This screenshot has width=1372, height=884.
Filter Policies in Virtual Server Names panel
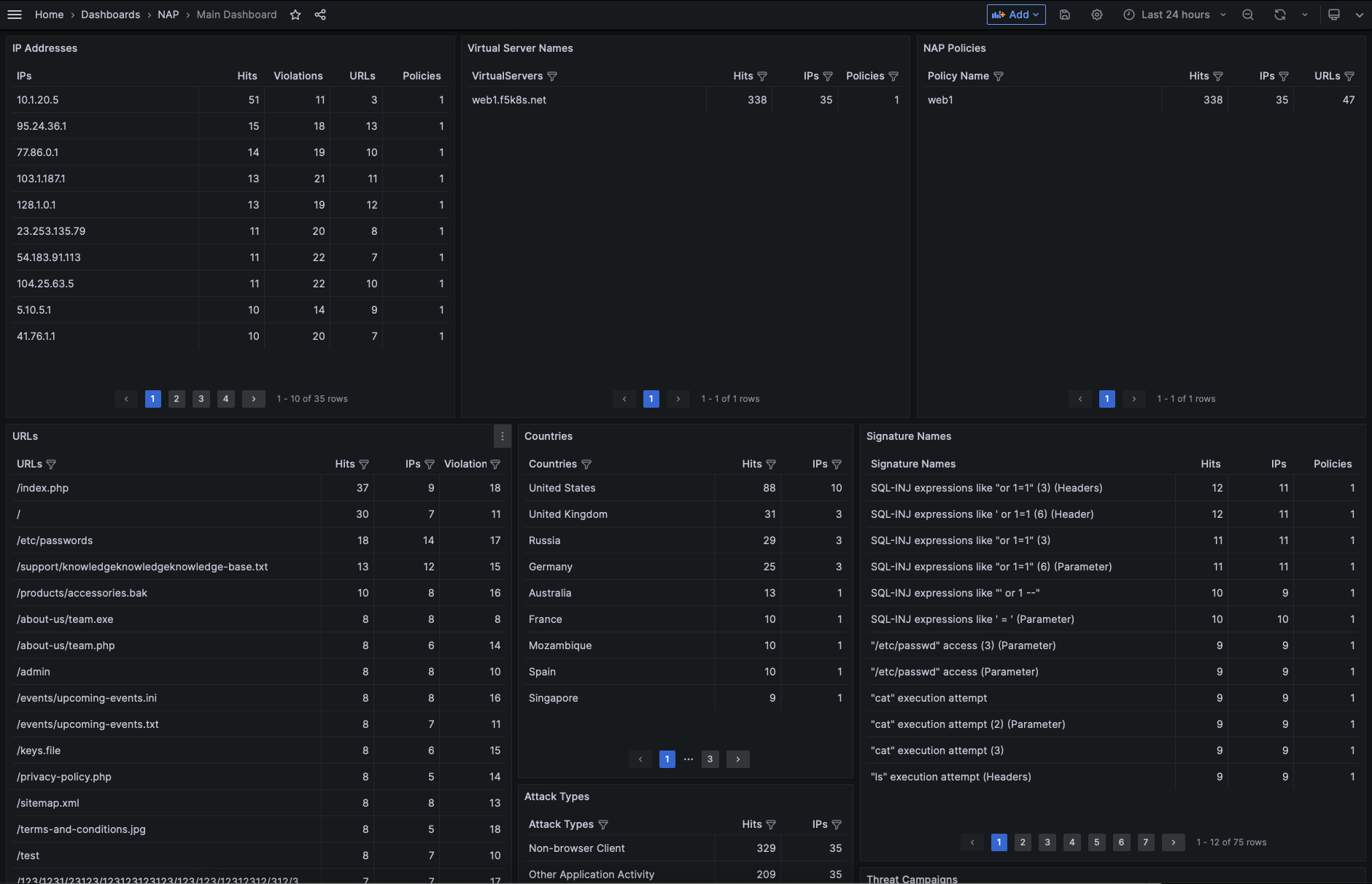click(894, 76)
